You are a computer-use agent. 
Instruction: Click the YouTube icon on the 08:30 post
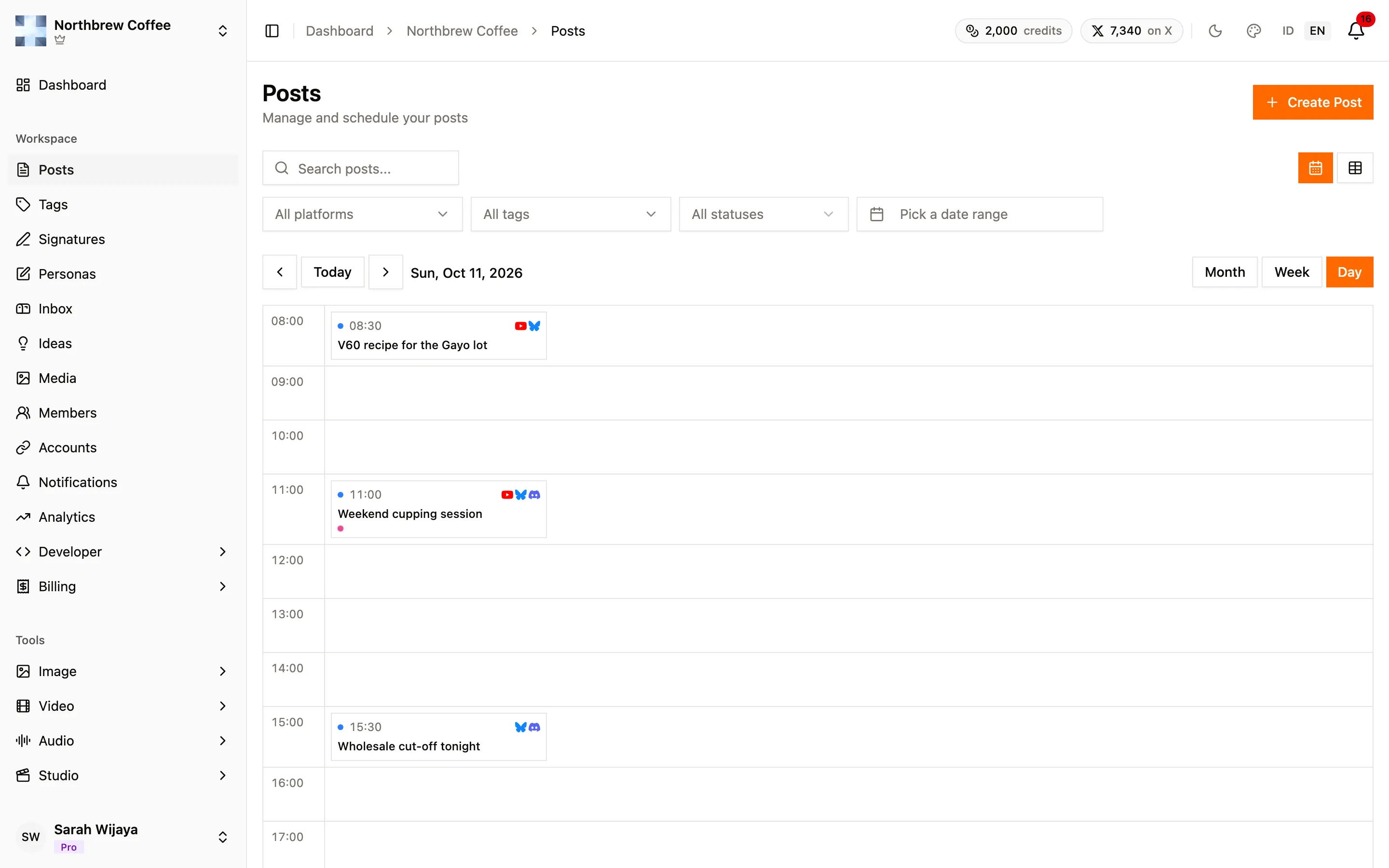[520, 326]
